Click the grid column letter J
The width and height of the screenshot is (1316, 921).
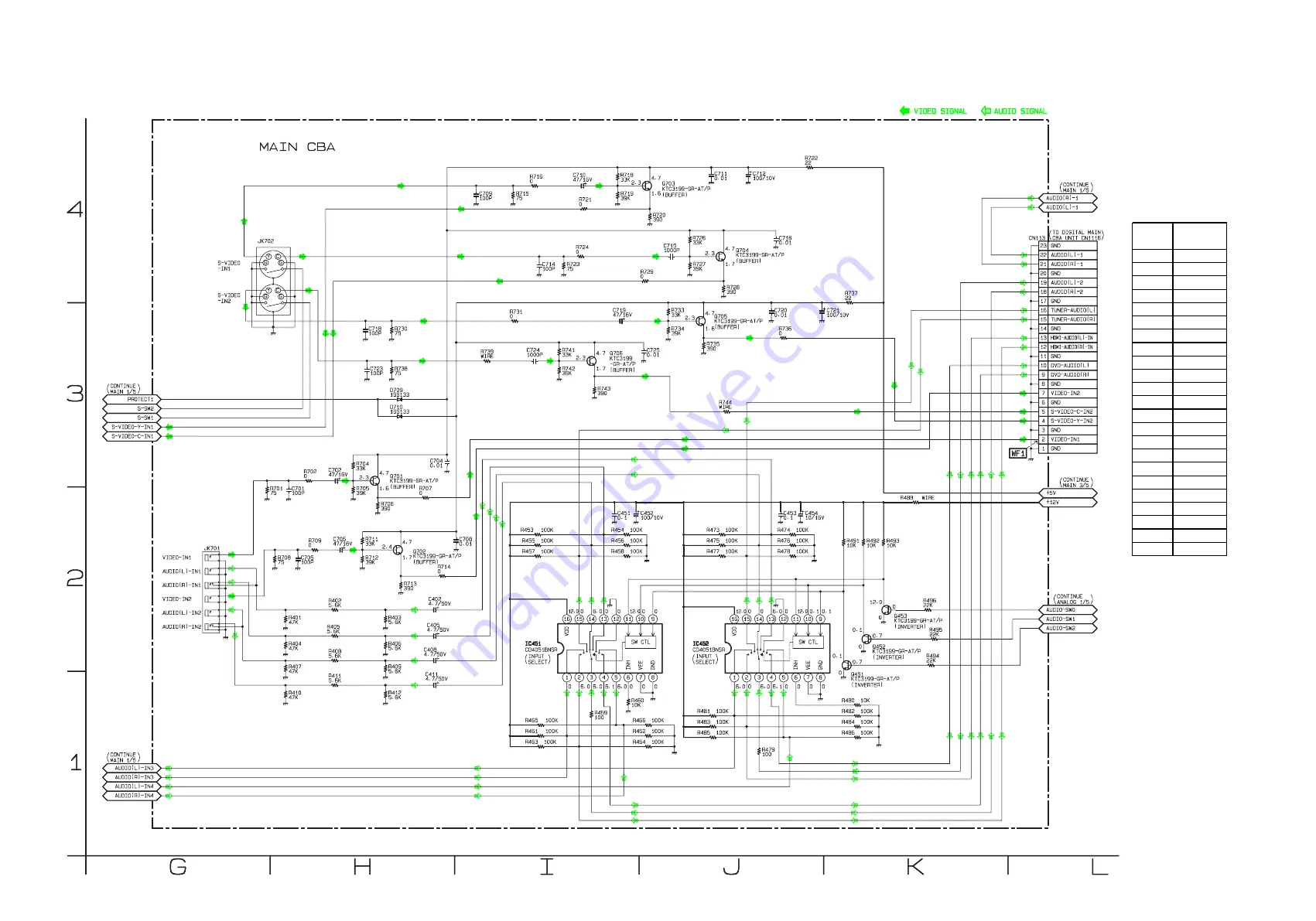point(731,867)
